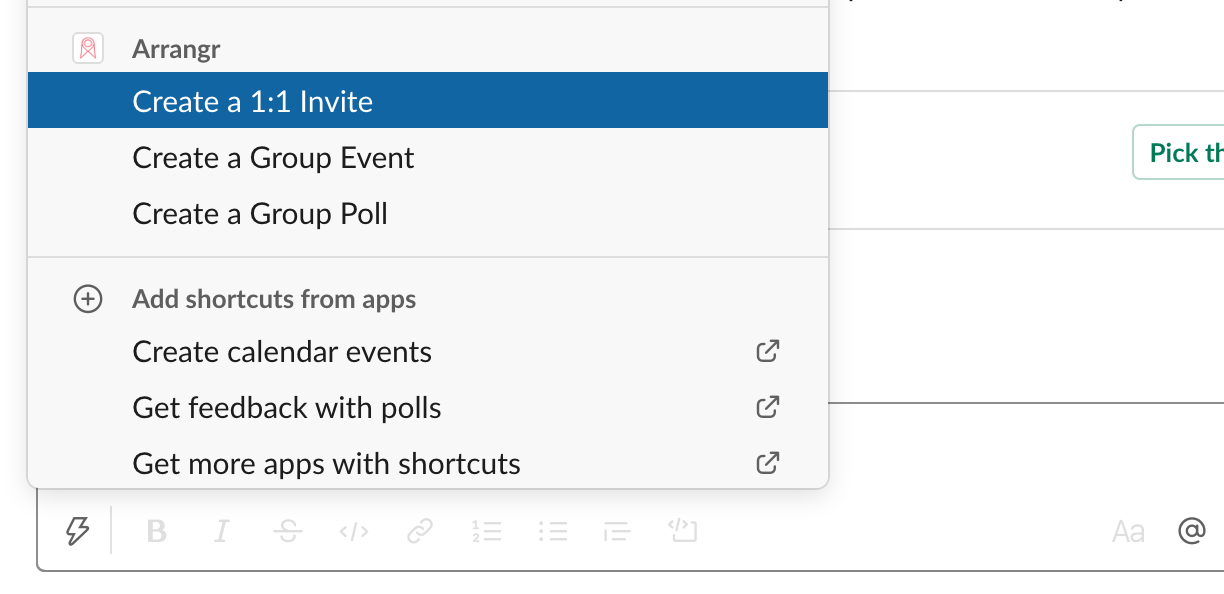Start an ordered numbered list
1224x594 pixels.
point(487,531)
